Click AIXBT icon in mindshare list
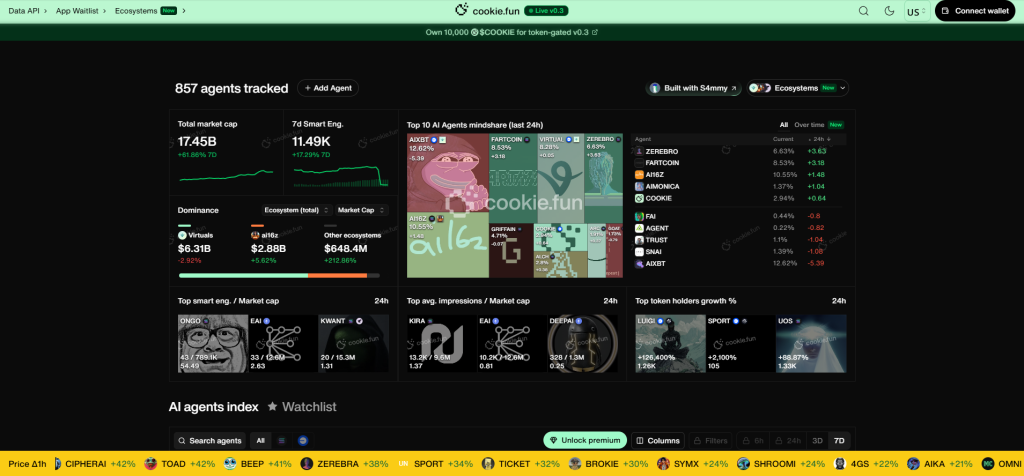 tap(639, 264)
